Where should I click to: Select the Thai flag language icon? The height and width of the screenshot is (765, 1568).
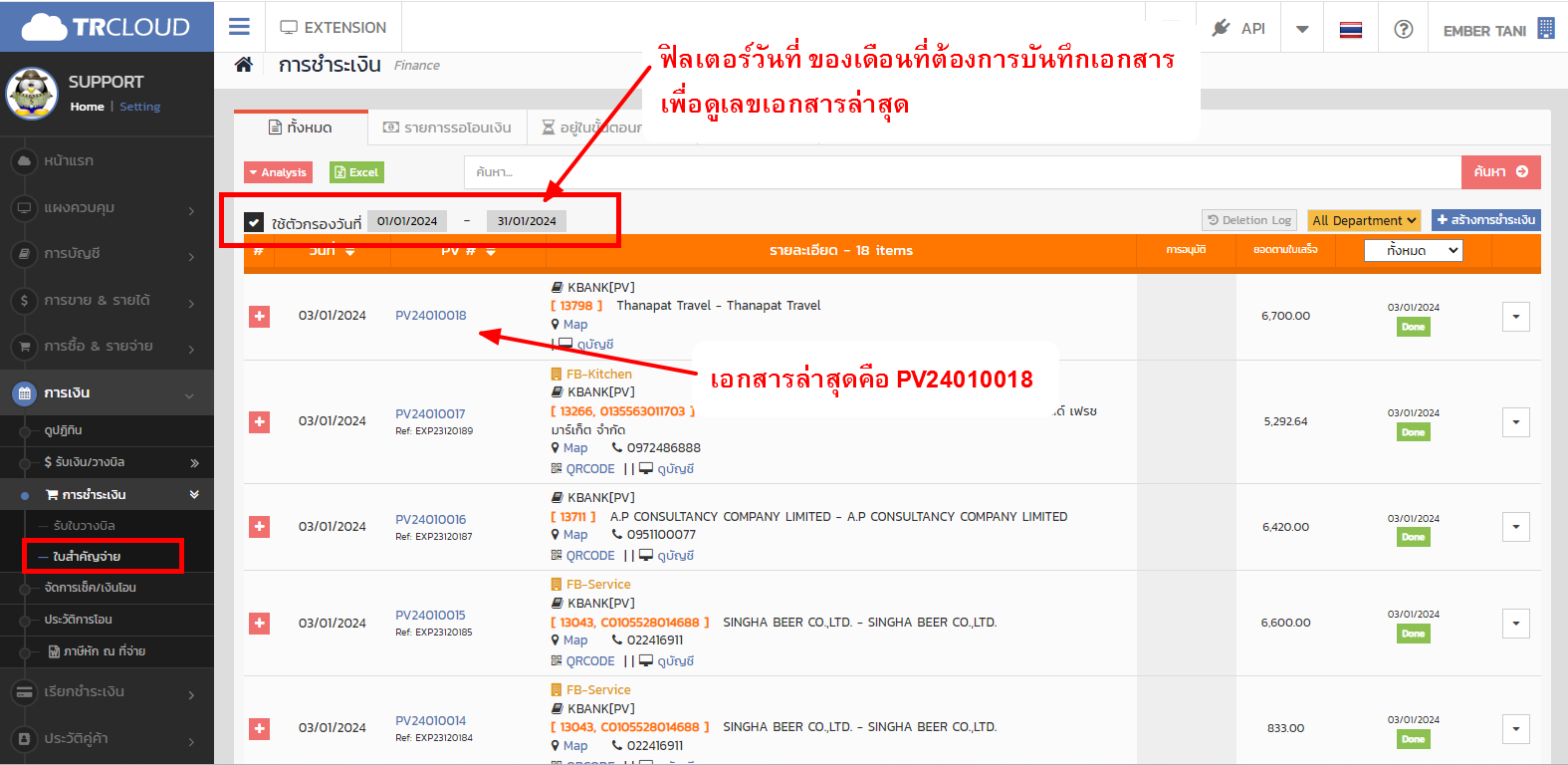(1351, 29)
